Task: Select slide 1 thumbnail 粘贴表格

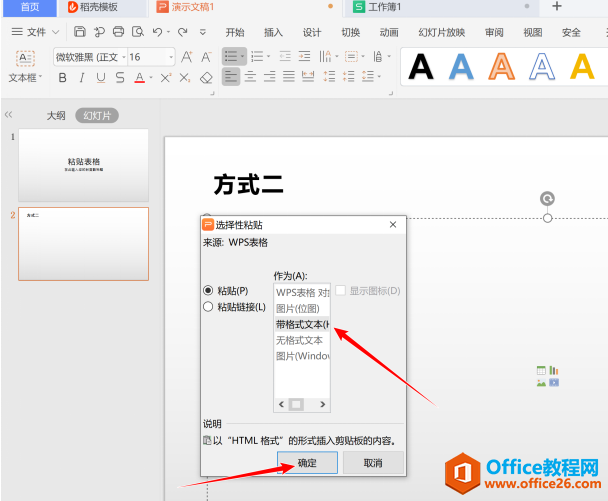Action: (x=83, y=164)
